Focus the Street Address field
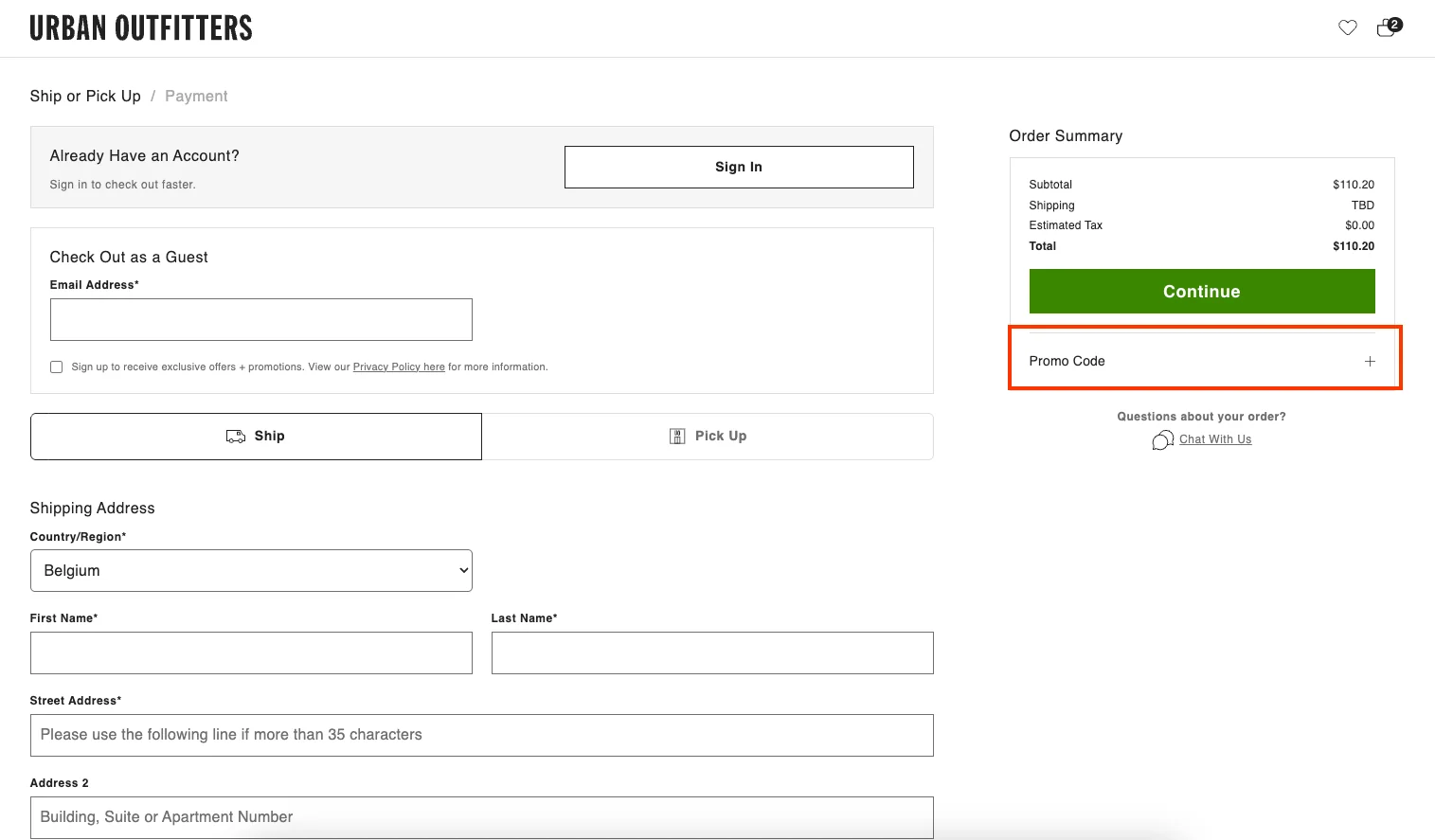1435x840 pixels. coord(482,735)
